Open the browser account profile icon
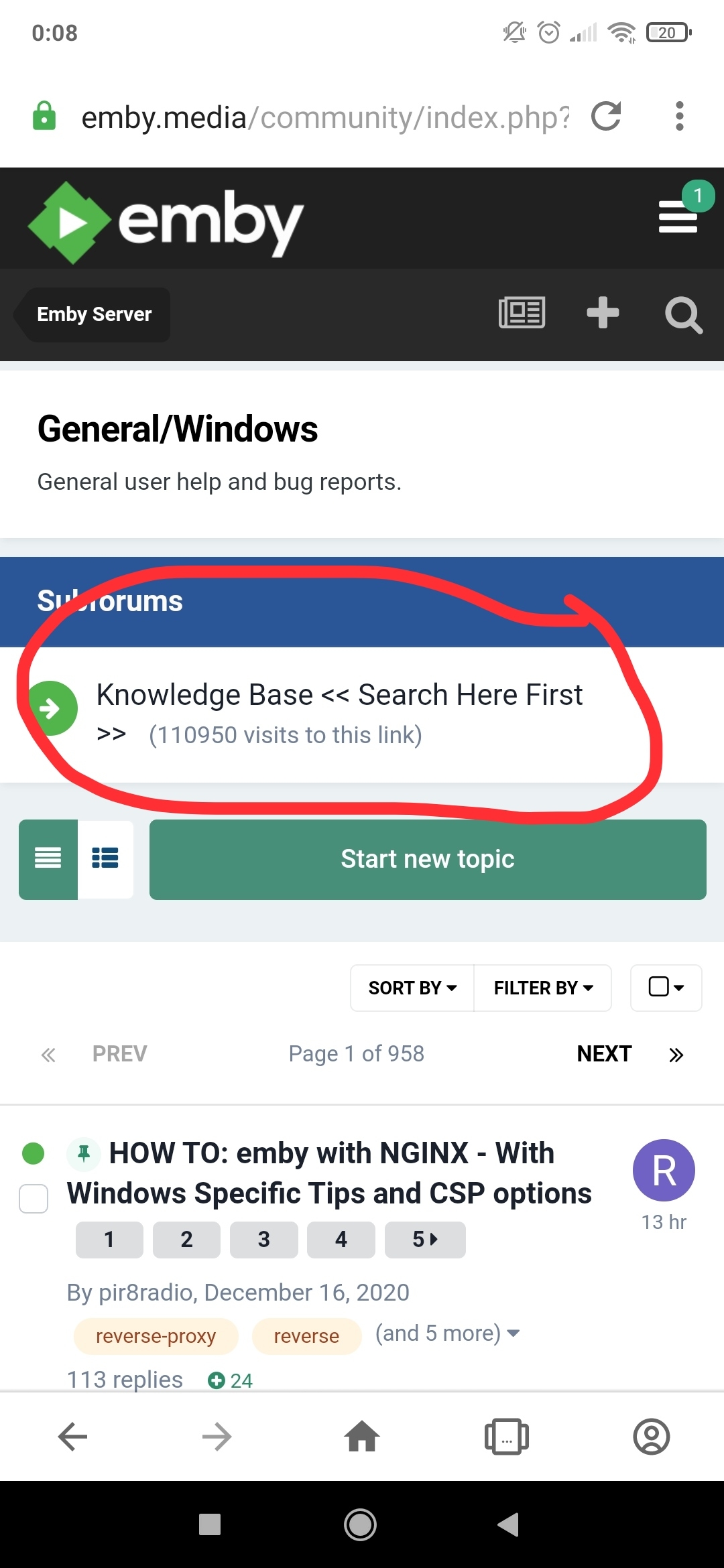This screenshot has height=1568, width=724. coord(651,1437)
